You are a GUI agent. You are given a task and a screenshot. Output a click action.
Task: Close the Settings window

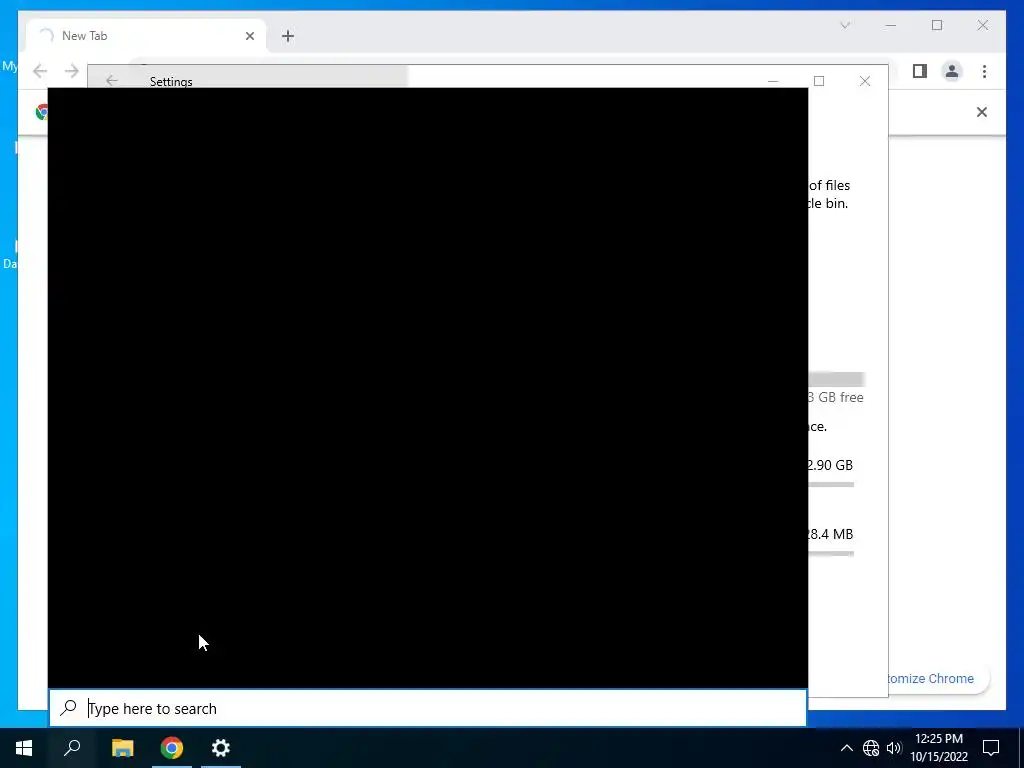[x=865, y=81]
